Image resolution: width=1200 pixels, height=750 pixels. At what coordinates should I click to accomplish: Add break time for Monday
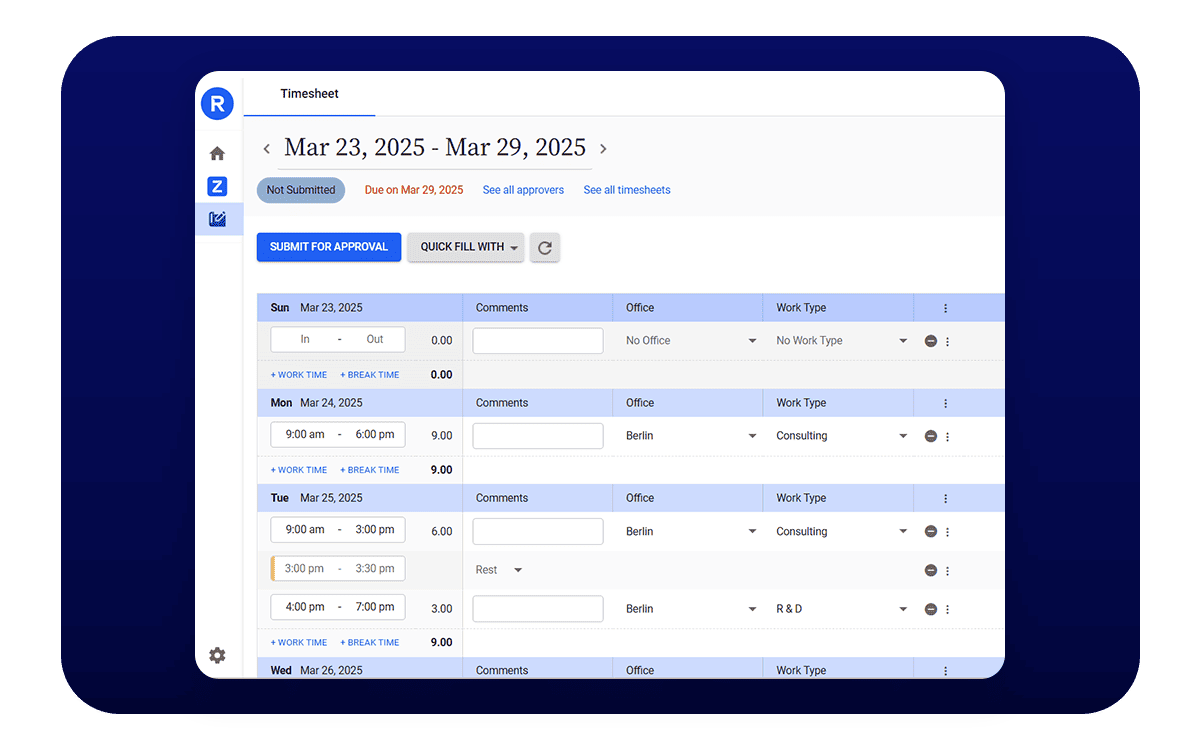(x=370, y=470)
